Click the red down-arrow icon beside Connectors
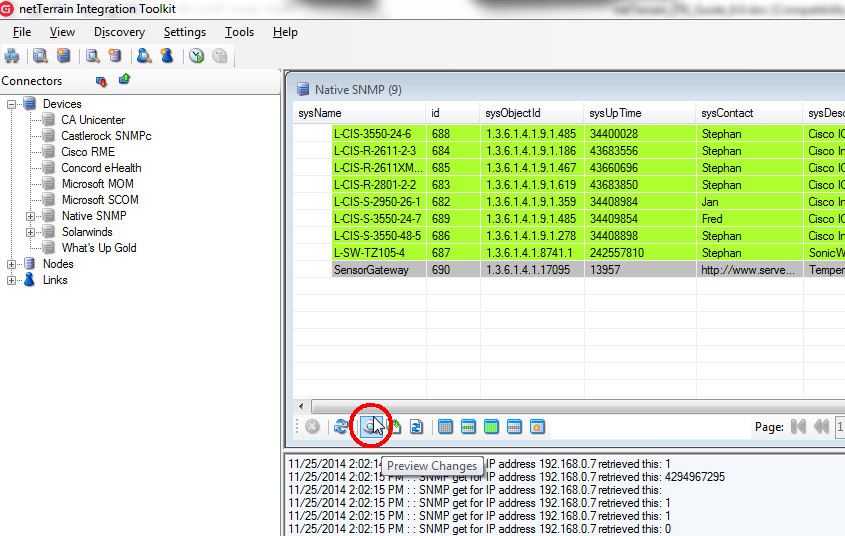This screenshot has height=536, width=845. [101, 81]
